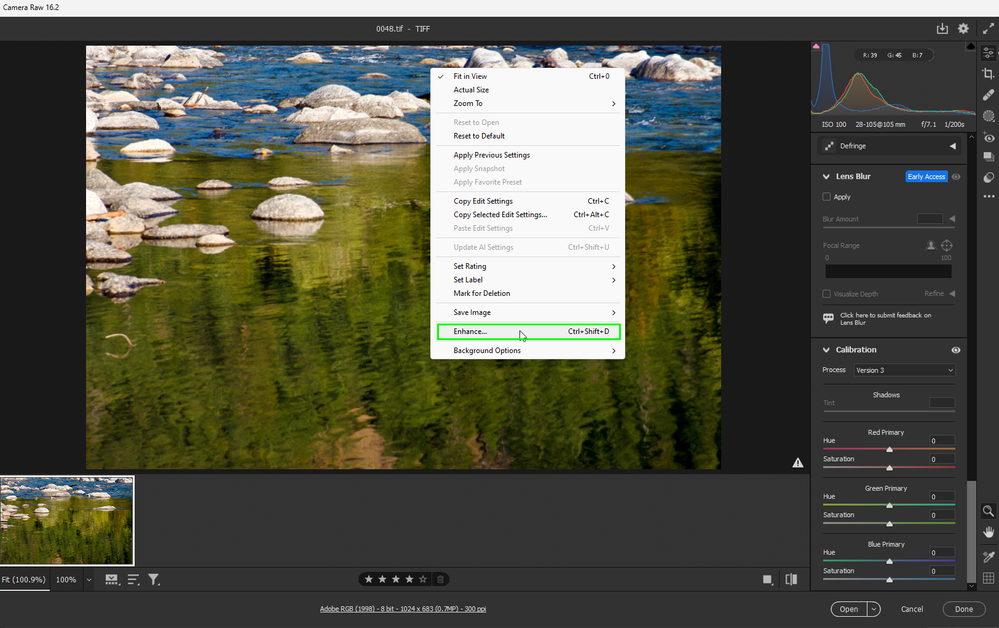The width and height of the screenshot is (999, 628).
Task: Select the Red Eye tool
Action: click(x=988, y=138)
